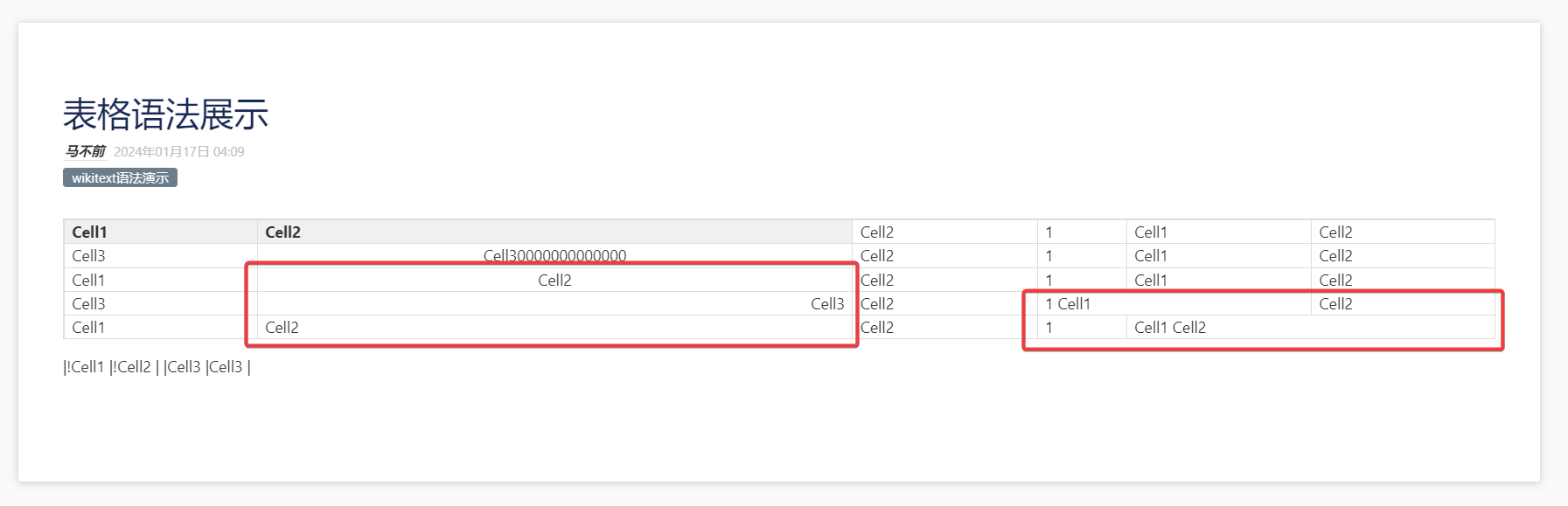Click the left-aligned Cell2 in last row
The height and width of the screenshot is (506, 1568).
point(554,327)
